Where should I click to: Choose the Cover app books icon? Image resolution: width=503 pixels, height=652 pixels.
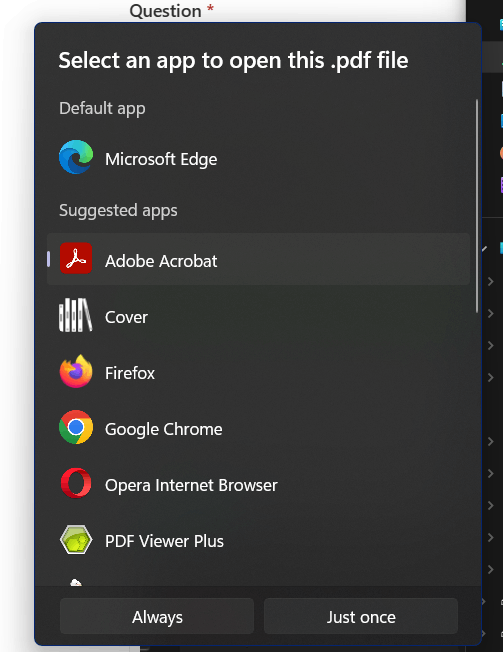click(x=76, y=315)
